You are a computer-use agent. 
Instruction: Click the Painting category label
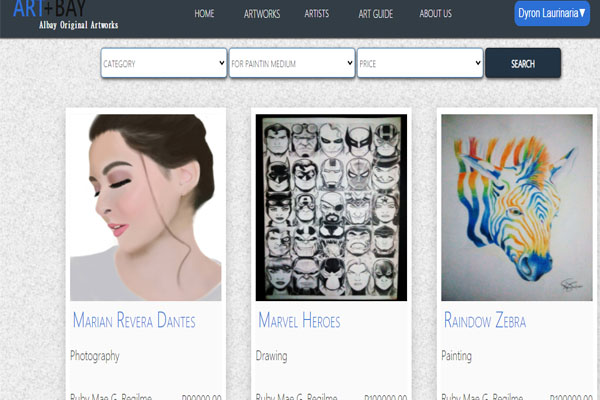(457, 356)
